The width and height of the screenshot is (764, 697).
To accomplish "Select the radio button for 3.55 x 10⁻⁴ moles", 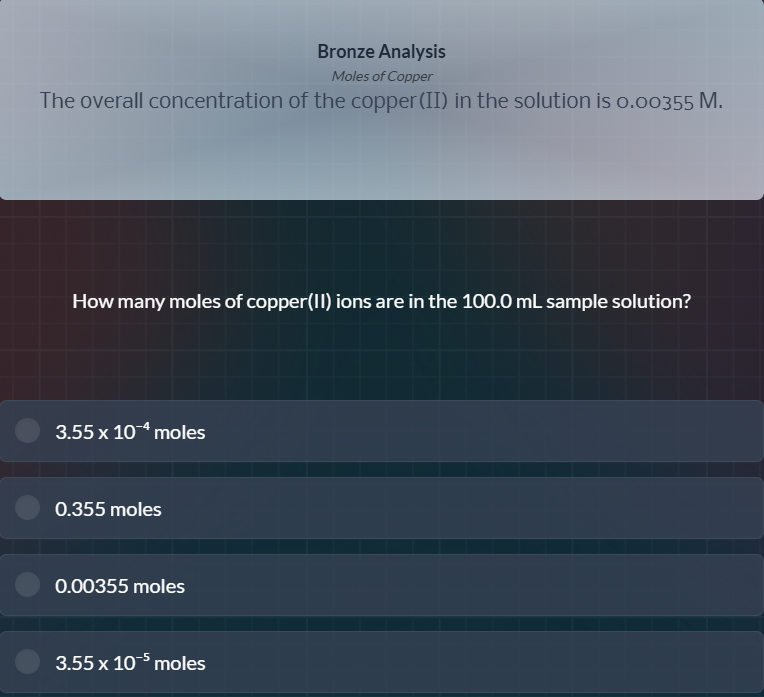I will pyautogui.click(x=28, y=431).
